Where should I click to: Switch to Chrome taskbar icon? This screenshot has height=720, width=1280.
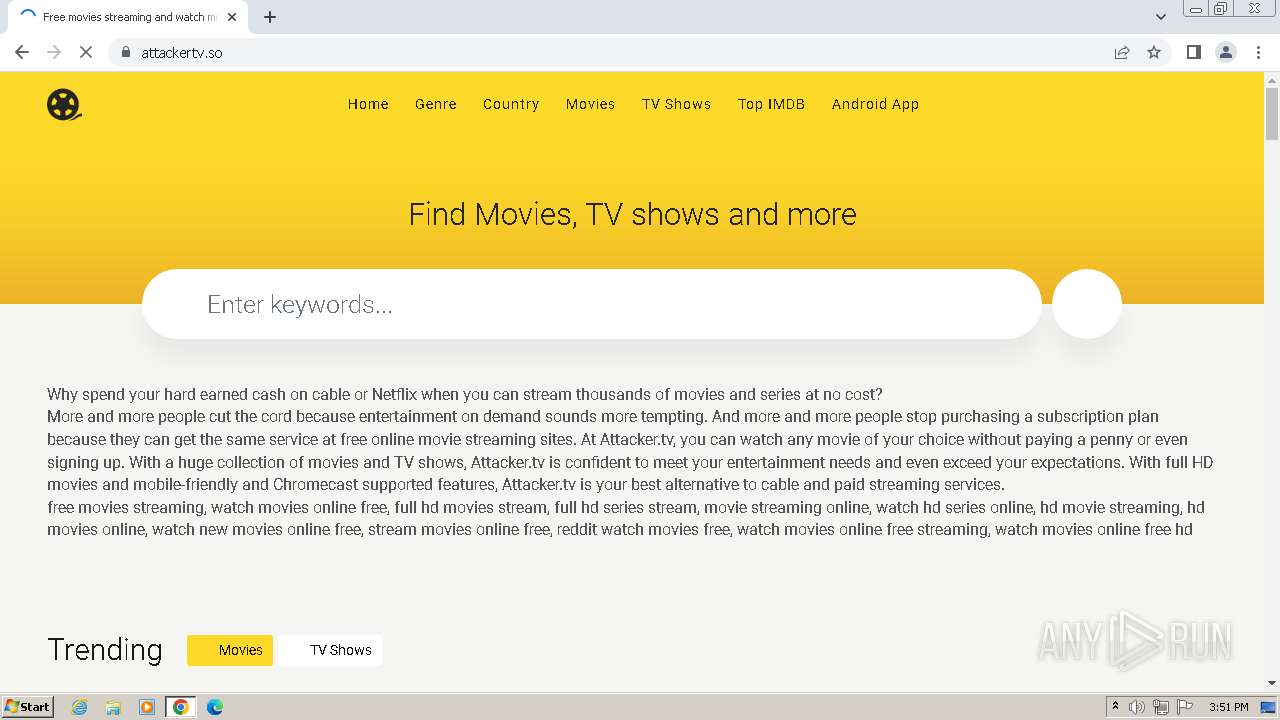pyautogui.click(x=181, y=707)
